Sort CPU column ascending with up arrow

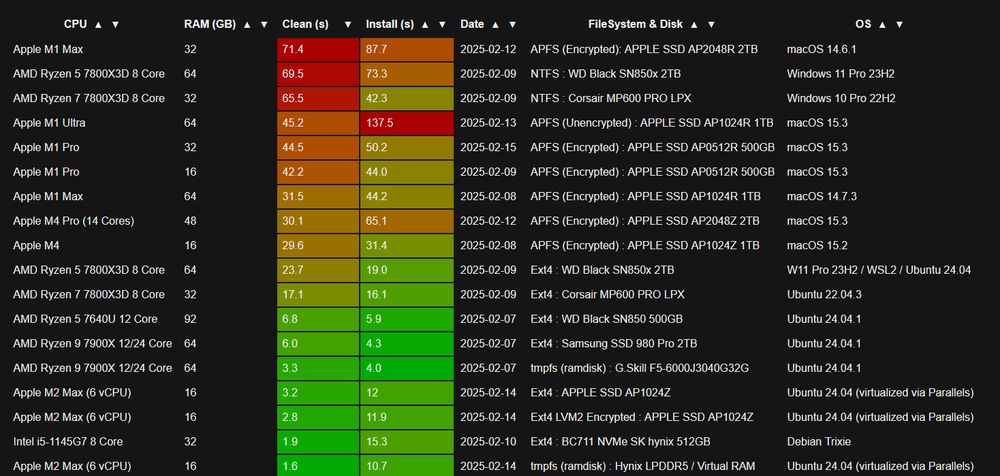tap(98, 24)
